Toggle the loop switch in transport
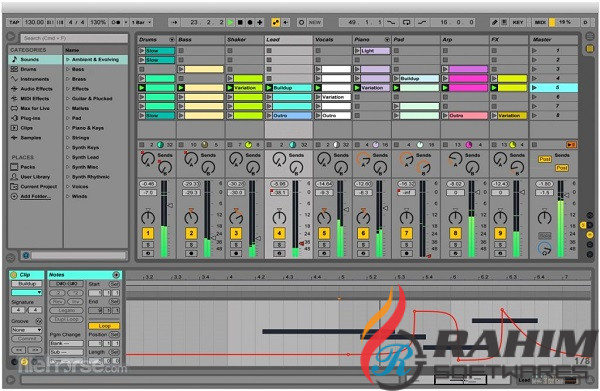Viewport: 600px width, 391px height. coord(406,23)
